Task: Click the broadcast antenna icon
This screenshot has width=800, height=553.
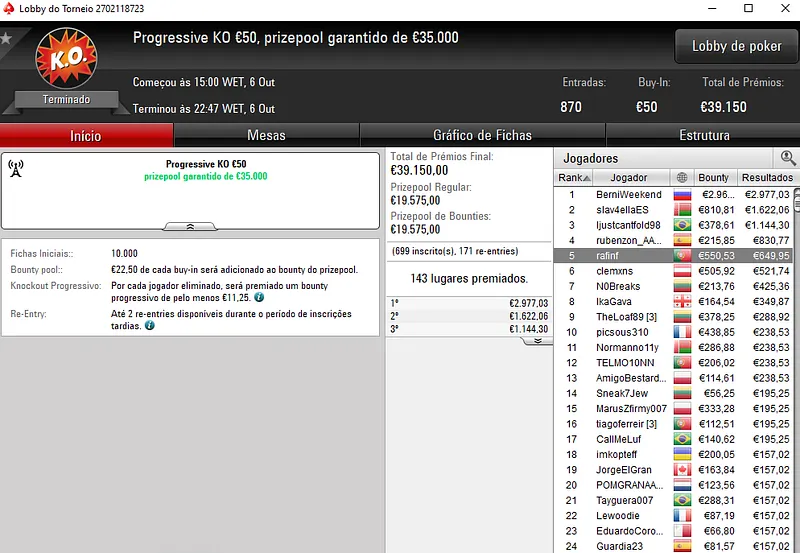Action: pyautogui.click(x=16, y=167)
